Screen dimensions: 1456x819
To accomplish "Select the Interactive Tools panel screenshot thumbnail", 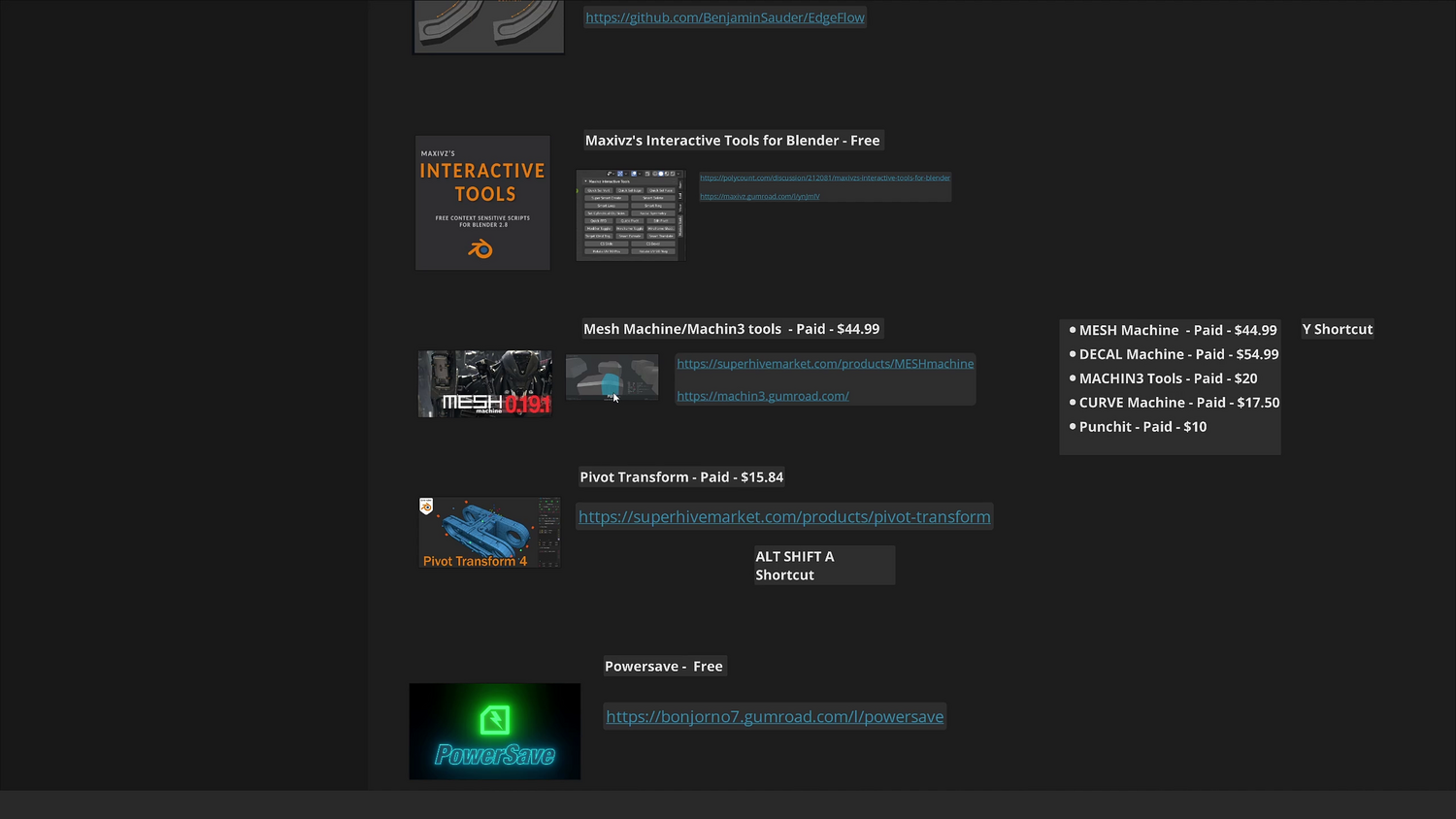I will [631, 215].
